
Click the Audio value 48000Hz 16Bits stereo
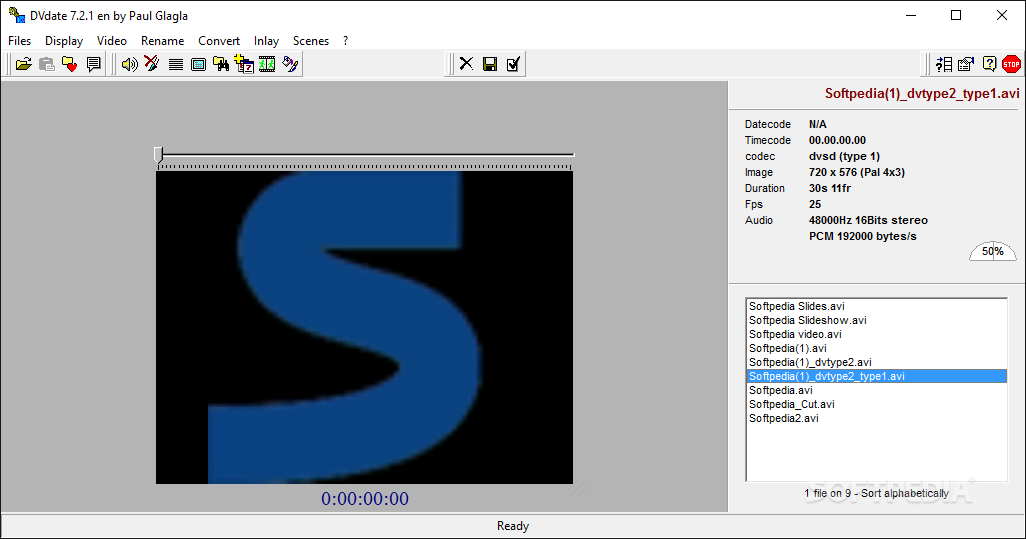pos(868,220)
